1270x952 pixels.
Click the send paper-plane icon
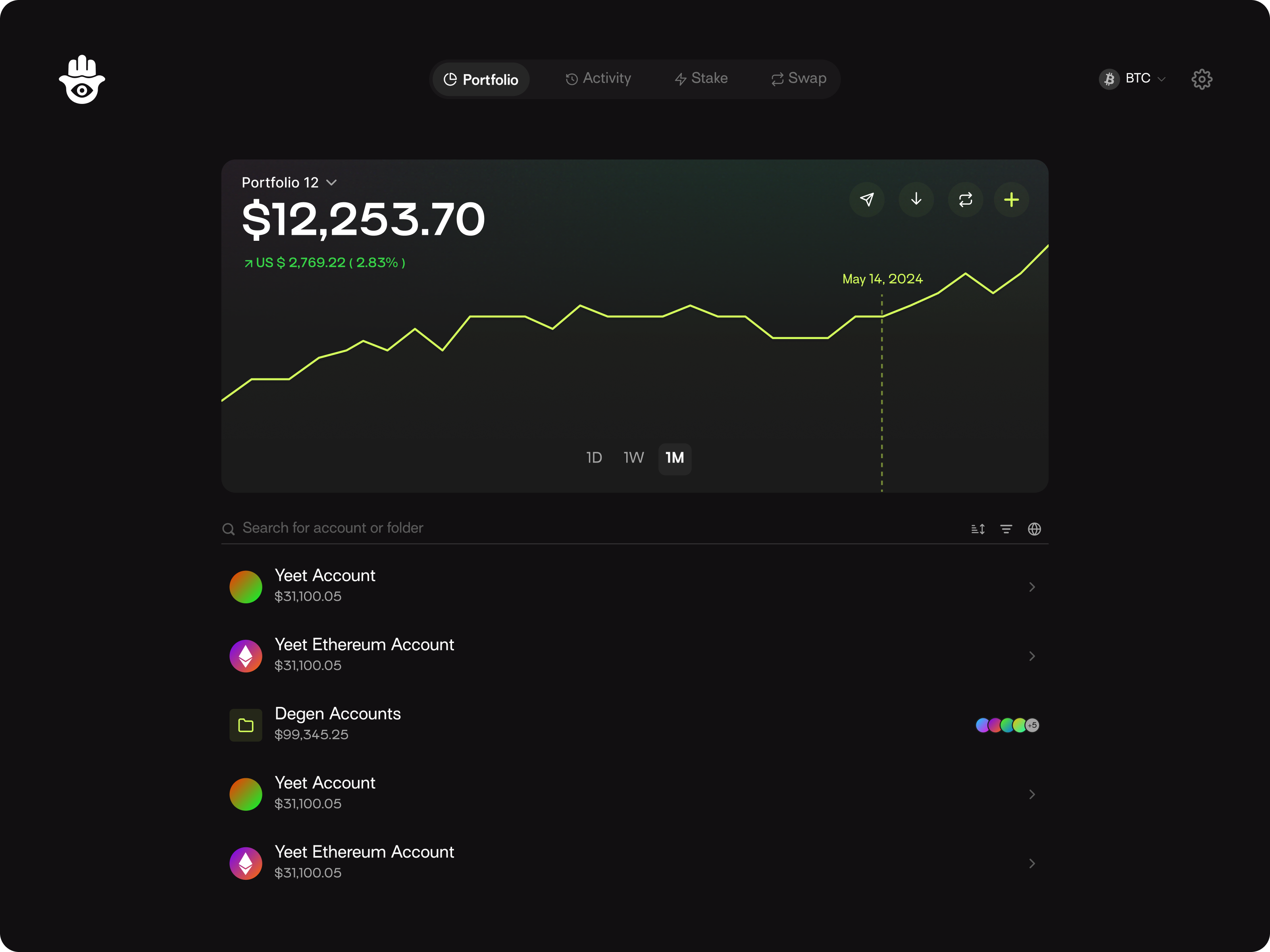[x=866, y=200]
